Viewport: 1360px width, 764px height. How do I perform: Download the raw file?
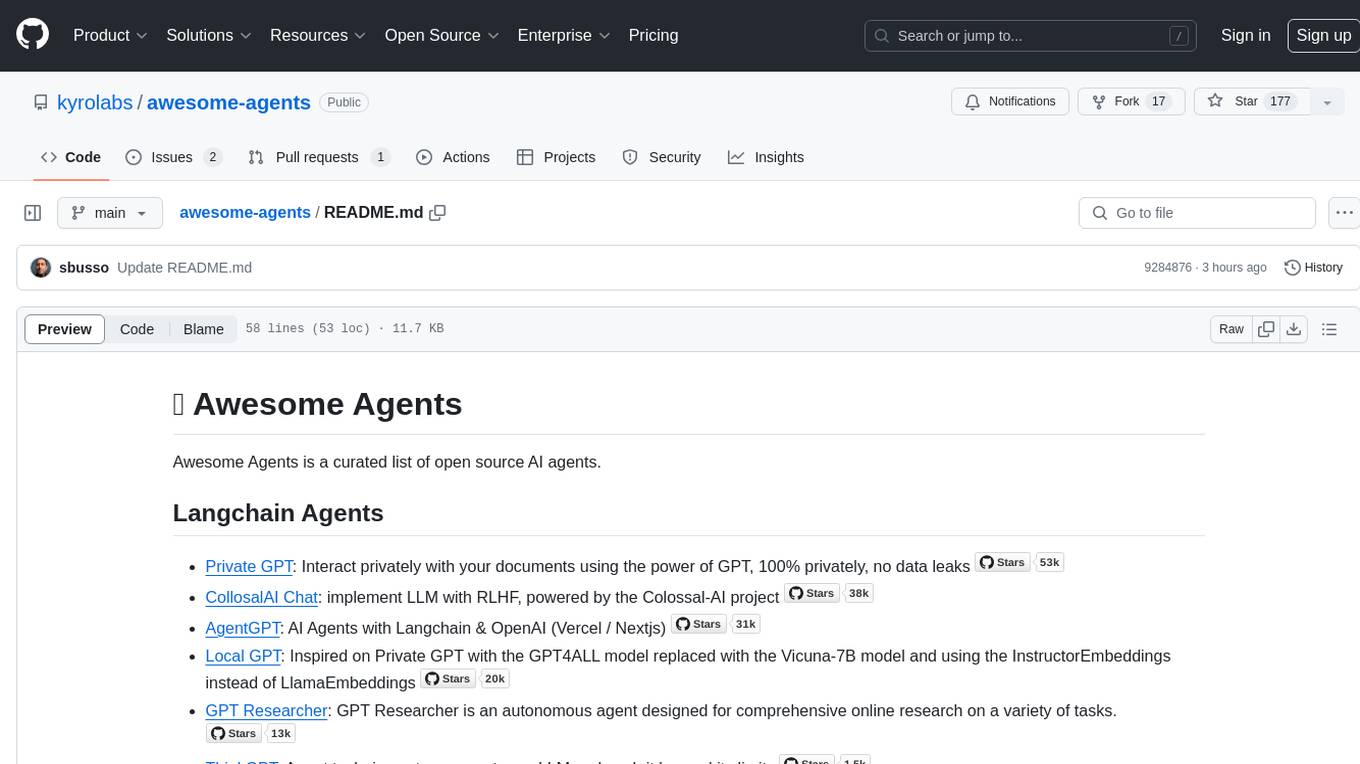1294,329
